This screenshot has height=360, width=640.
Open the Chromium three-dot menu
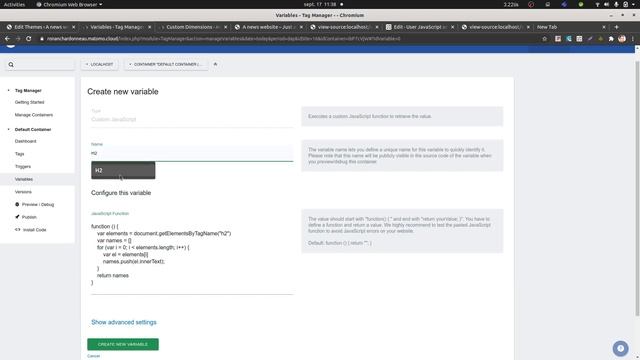pyautogui.click(x=633, y=39)
